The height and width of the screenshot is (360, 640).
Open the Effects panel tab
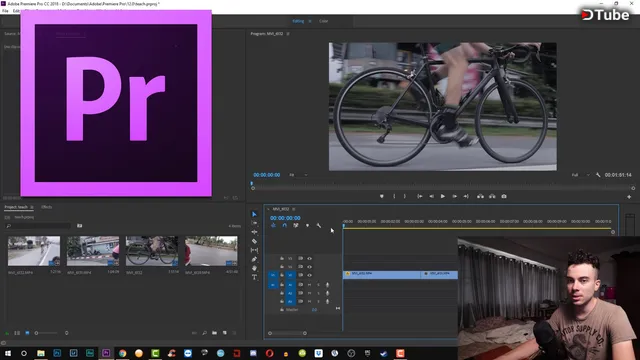pos(47,207)
